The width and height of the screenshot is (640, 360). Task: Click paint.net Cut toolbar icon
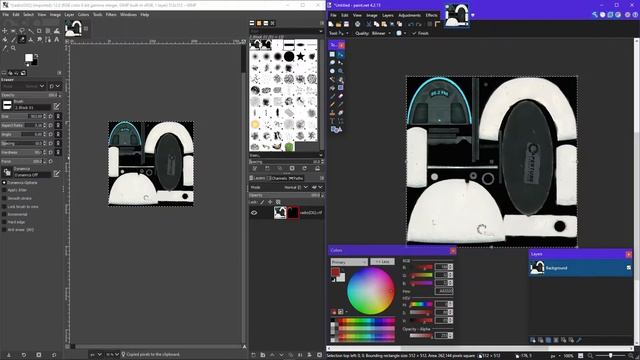(x=369, y=24)
